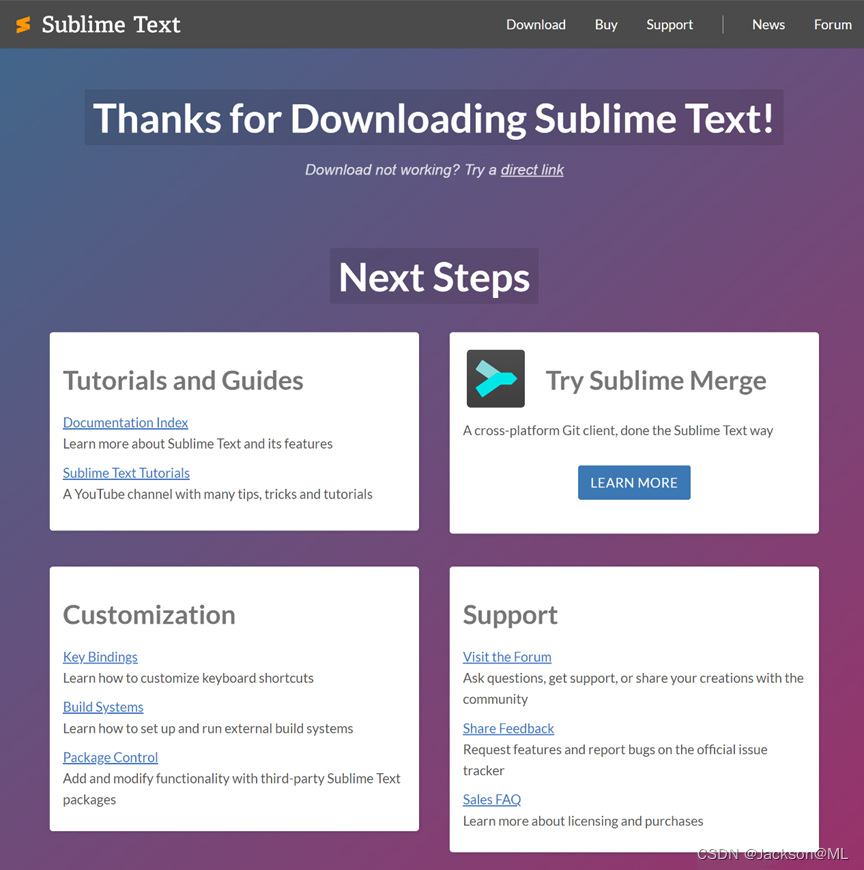Click the LEARN MORE button
This screenshot has height=870, width=864.
click(634, 483)
